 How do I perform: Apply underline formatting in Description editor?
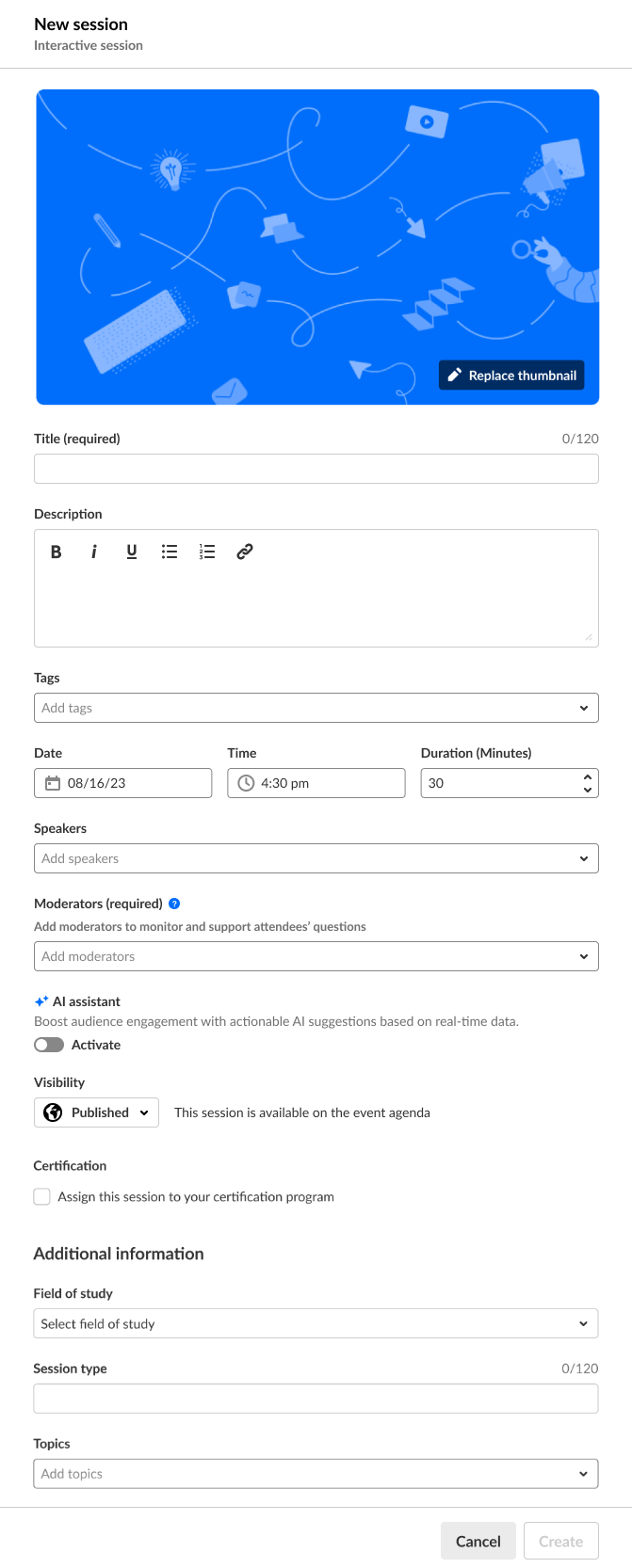(131, 552)
